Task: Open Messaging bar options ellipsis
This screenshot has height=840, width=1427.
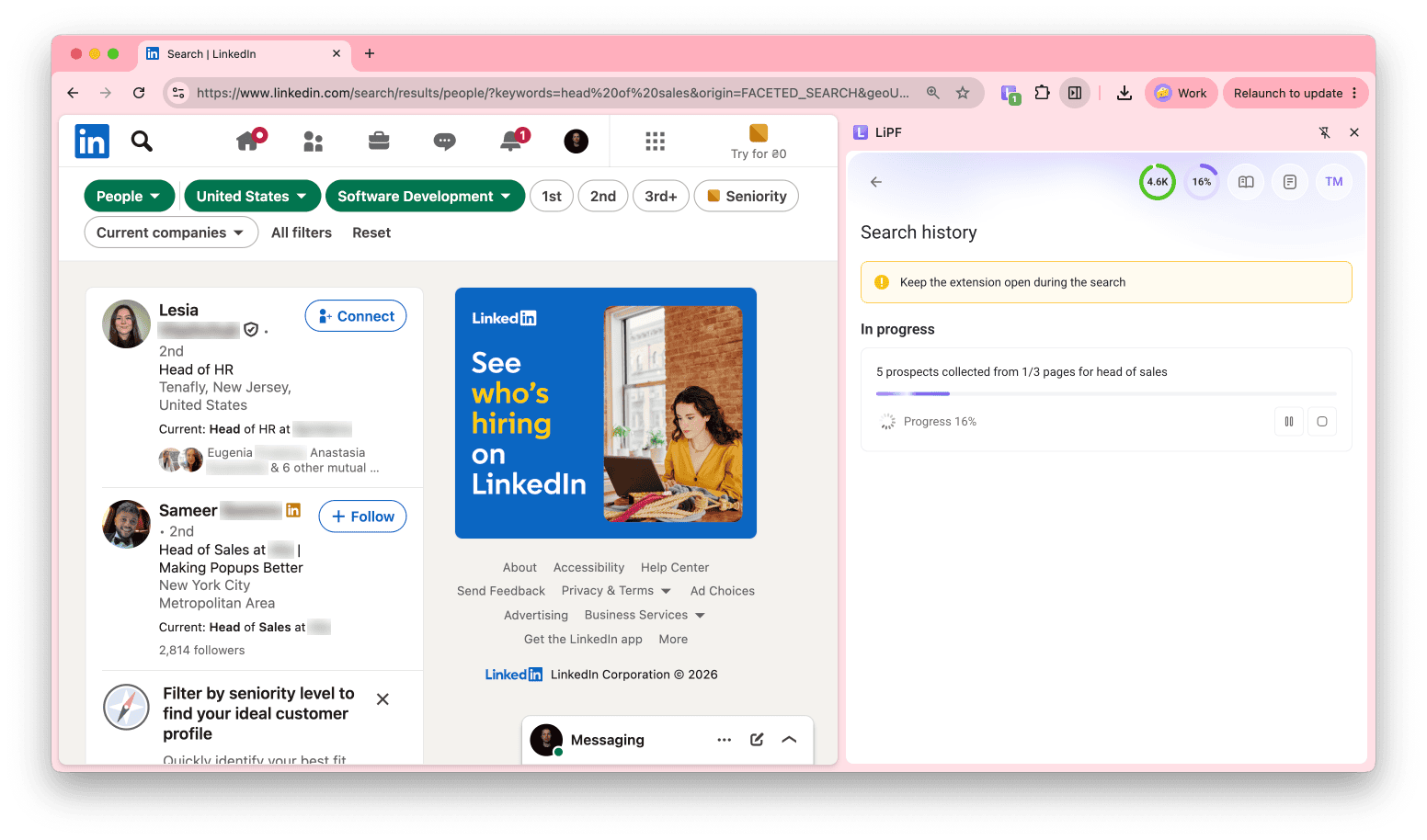Action: tap(725, 740)
